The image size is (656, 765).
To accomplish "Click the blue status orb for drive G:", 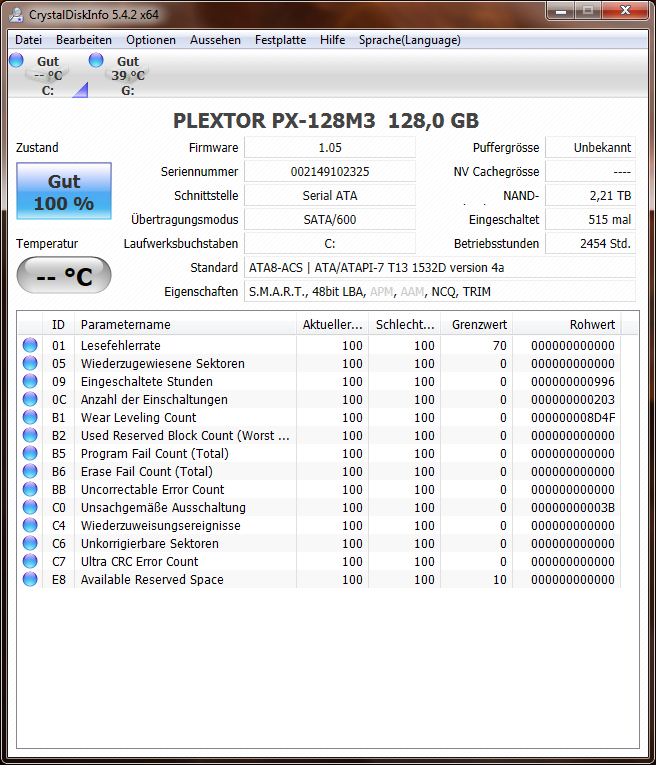I will tap(96, 60).
